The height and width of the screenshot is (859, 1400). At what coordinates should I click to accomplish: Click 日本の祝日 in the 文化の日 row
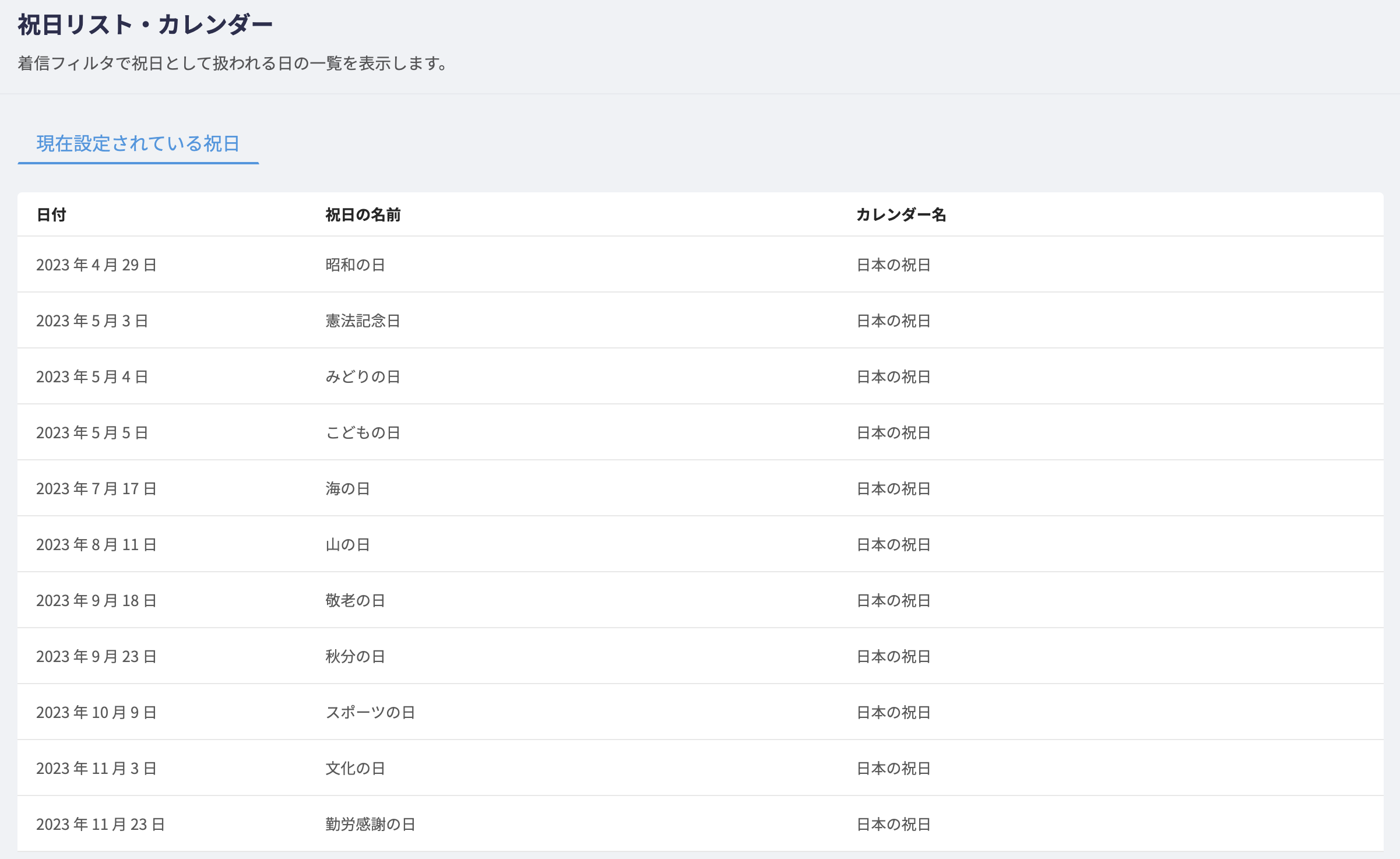pyautogui.click(x=894, y=768)
